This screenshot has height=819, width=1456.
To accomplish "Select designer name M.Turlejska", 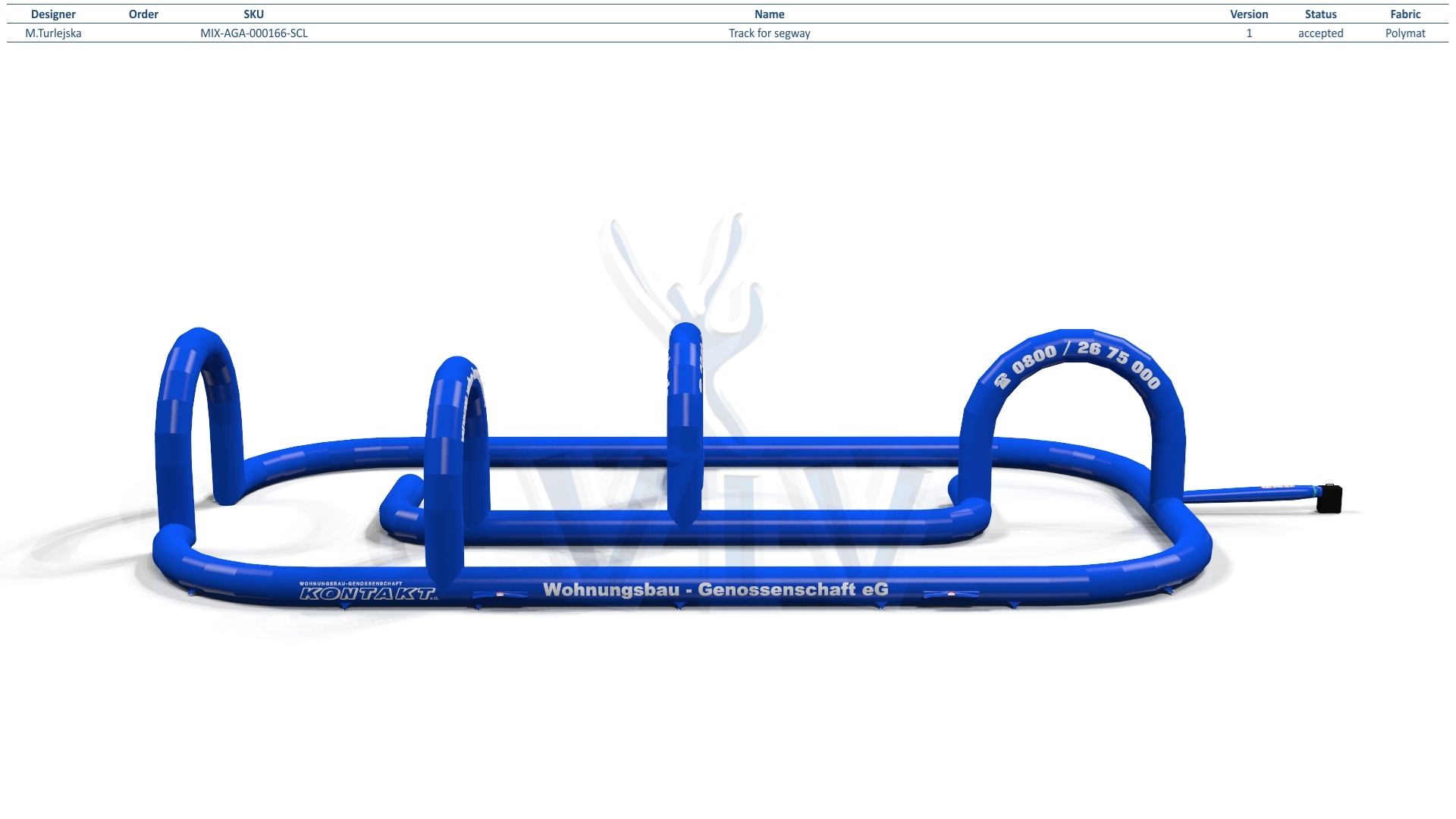I will tap(53, 33).
